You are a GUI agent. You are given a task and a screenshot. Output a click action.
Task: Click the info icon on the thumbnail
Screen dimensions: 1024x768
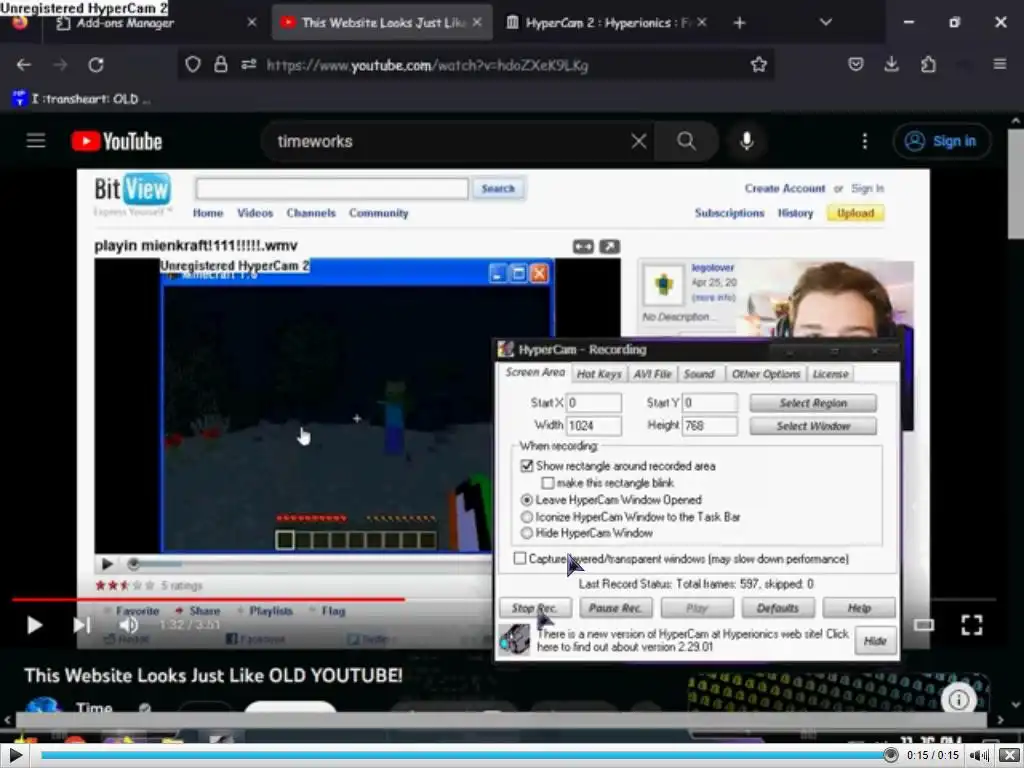(958, 700)
